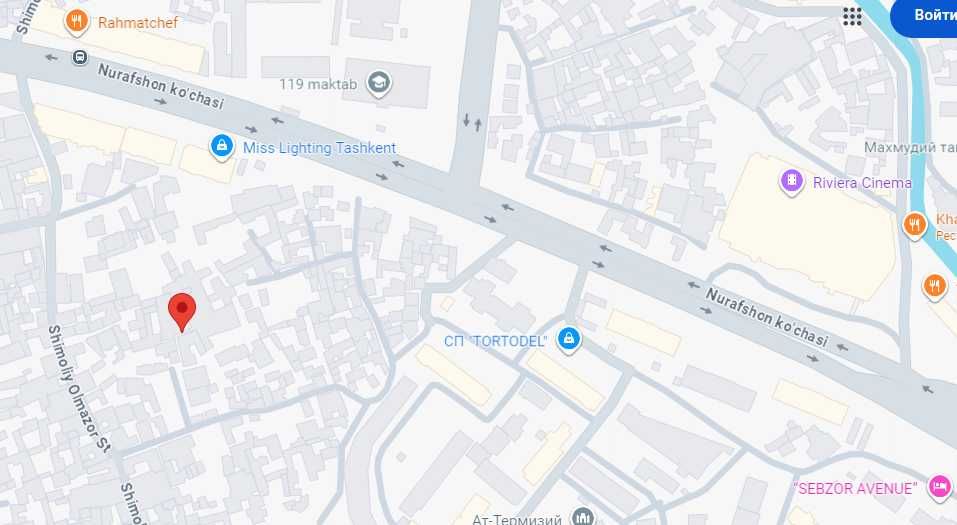Select the СП TORTODEL shop icon
Screen dimensions: 957x525
coord(569,339)
